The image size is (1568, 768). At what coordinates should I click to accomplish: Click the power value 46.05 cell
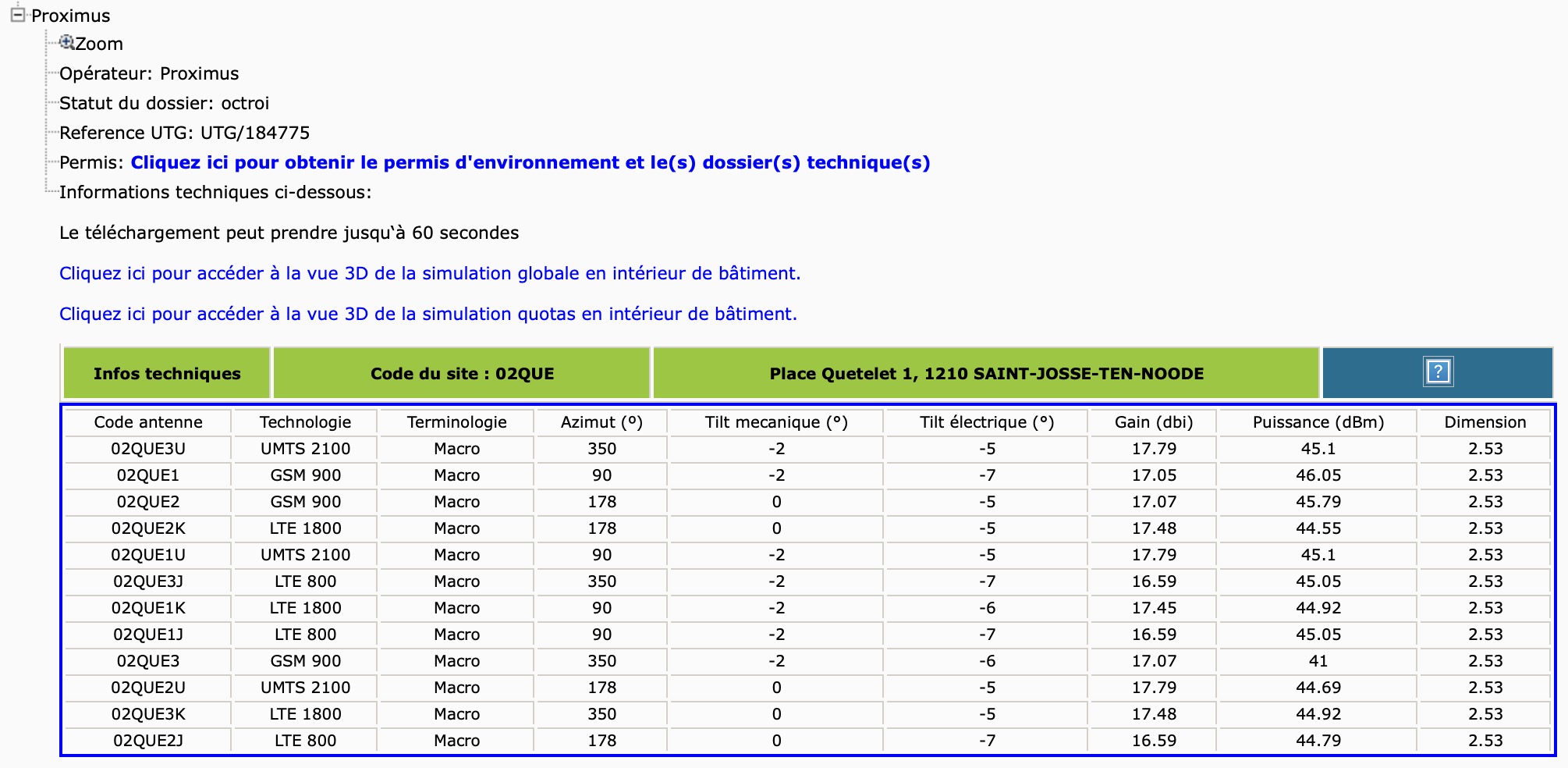(1318, 475)
